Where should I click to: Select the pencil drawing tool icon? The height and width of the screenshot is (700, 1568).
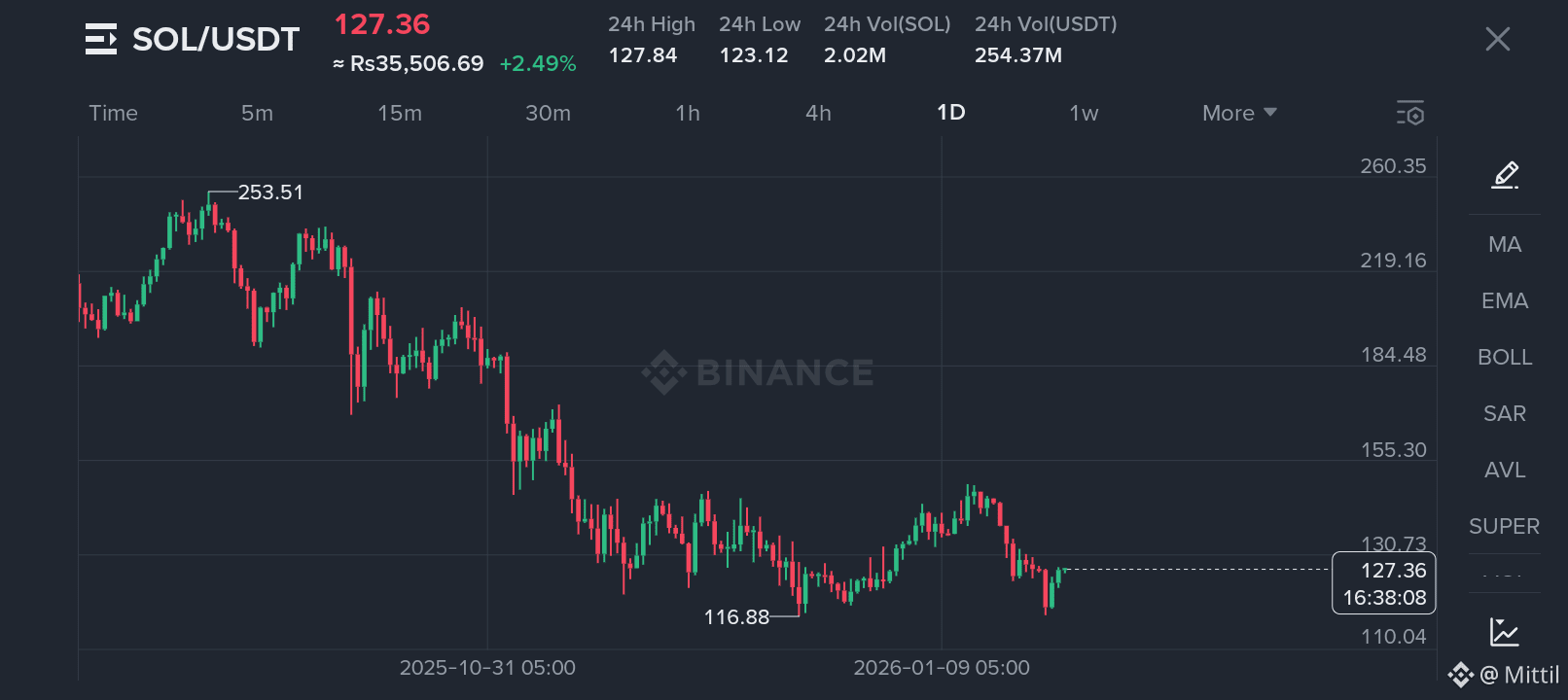point(1505,175)
